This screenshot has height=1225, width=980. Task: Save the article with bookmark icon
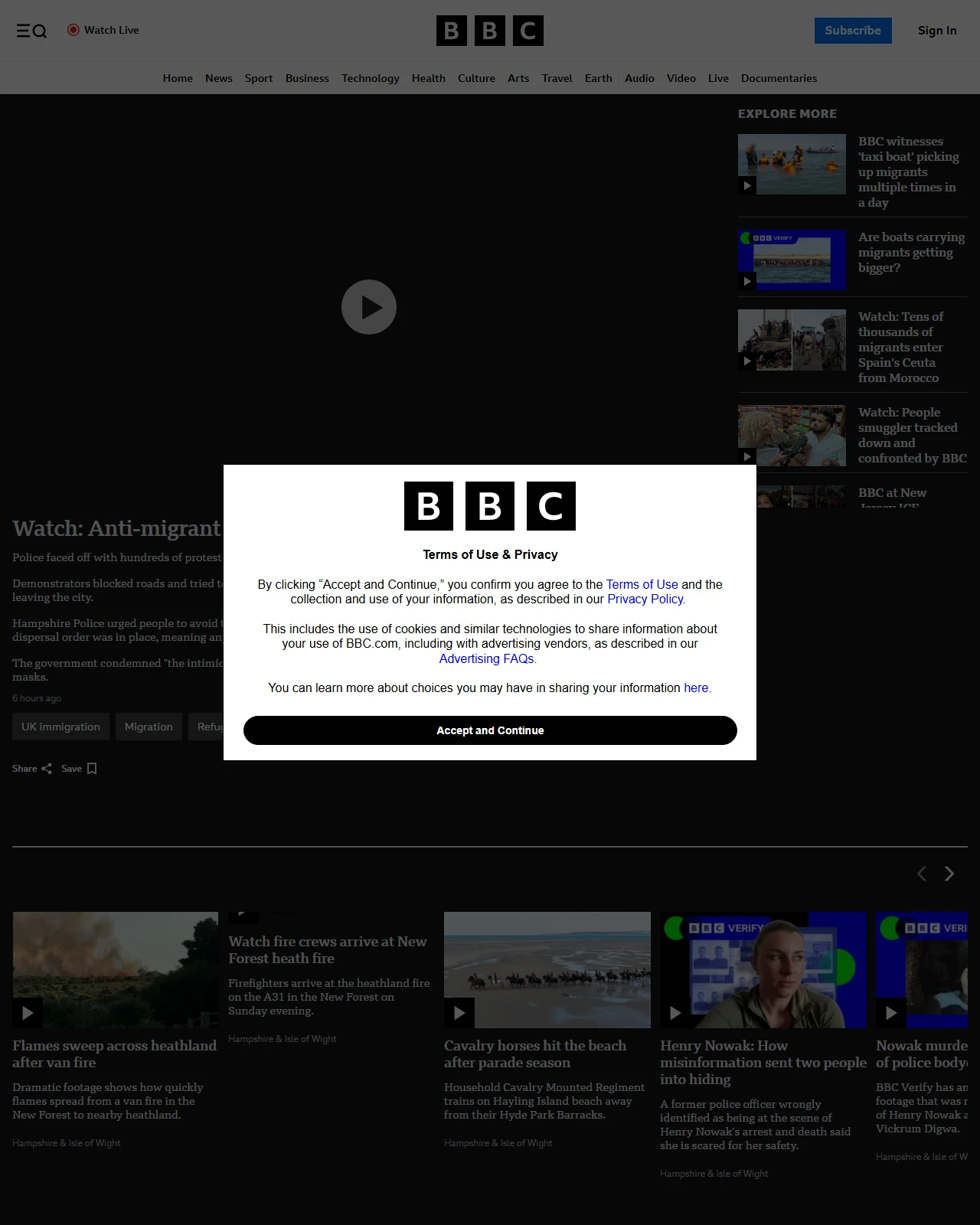coord(92,769)
